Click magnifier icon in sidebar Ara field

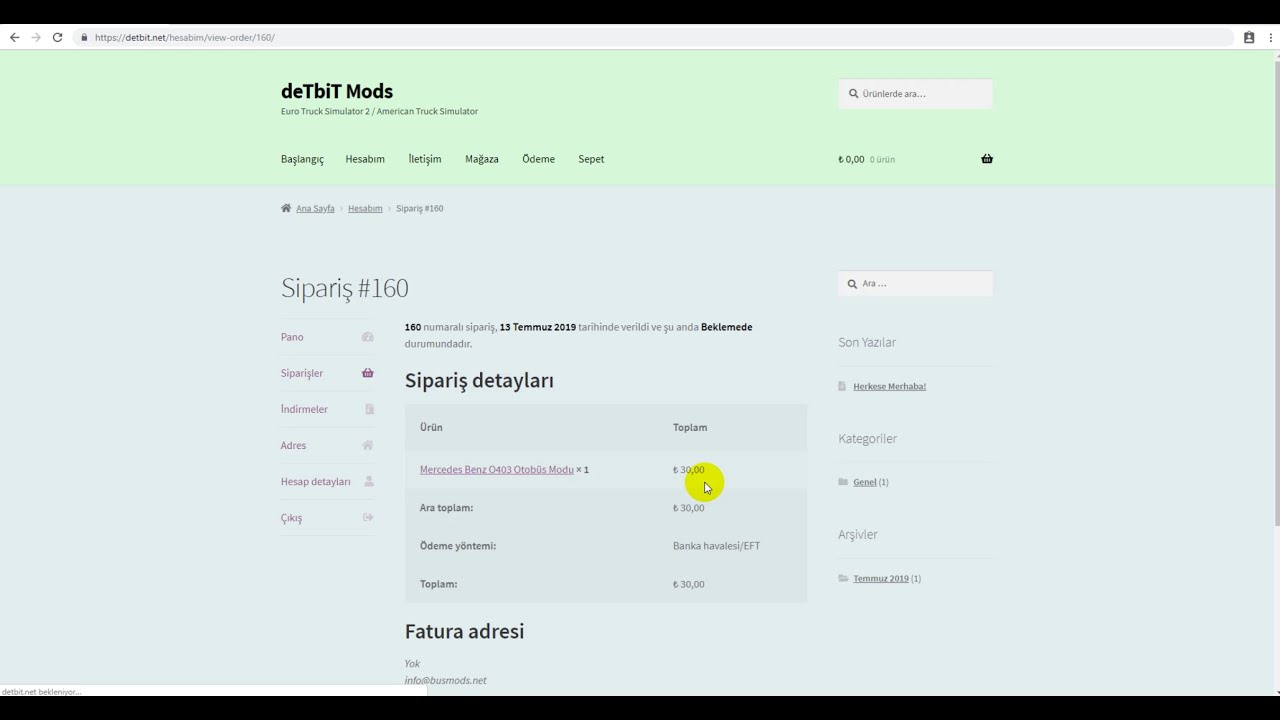pyautogui.click(x=852, y=283)
